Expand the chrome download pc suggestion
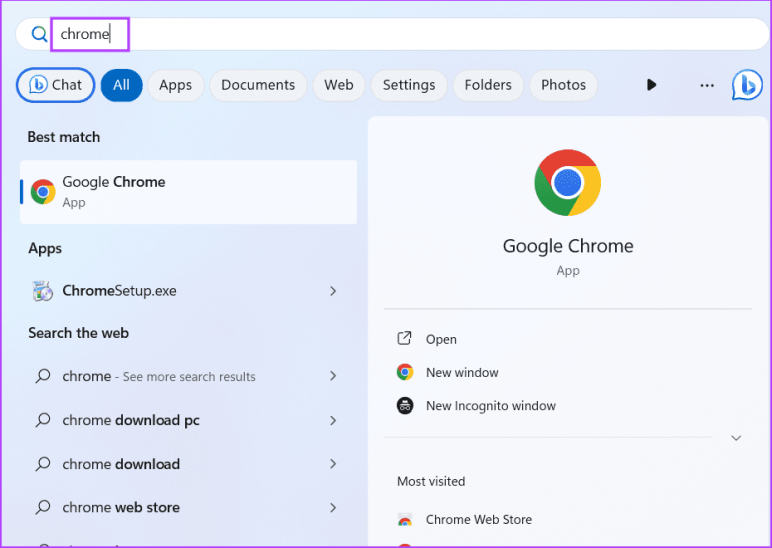Viewport: 772px width, 548px height. [x=333, y=421]
